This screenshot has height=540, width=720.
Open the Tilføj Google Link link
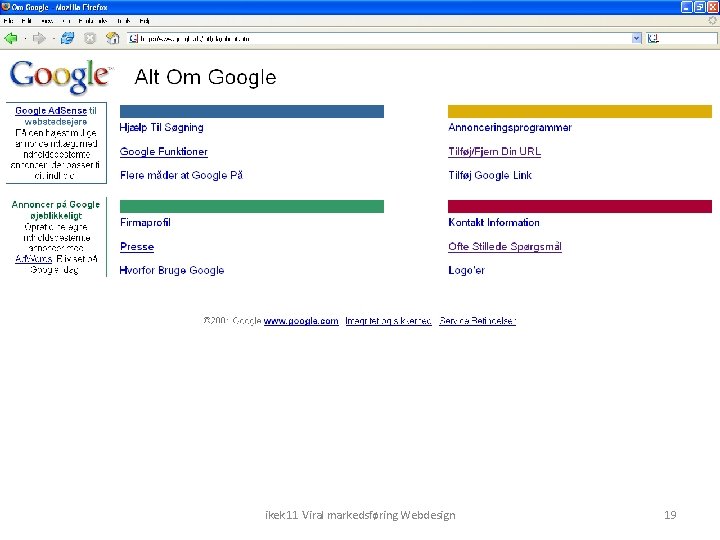490,175
